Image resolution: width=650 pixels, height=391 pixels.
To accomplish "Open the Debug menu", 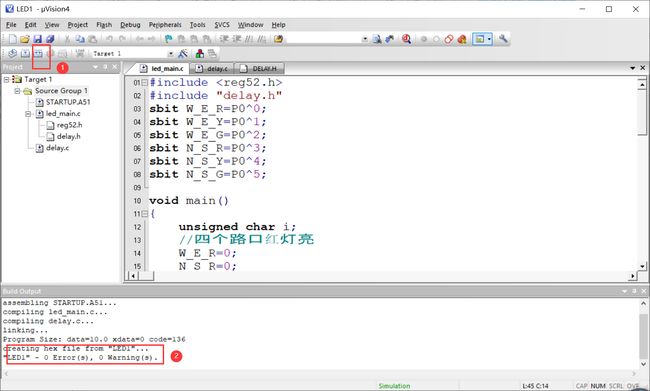I will coord(130,25).
